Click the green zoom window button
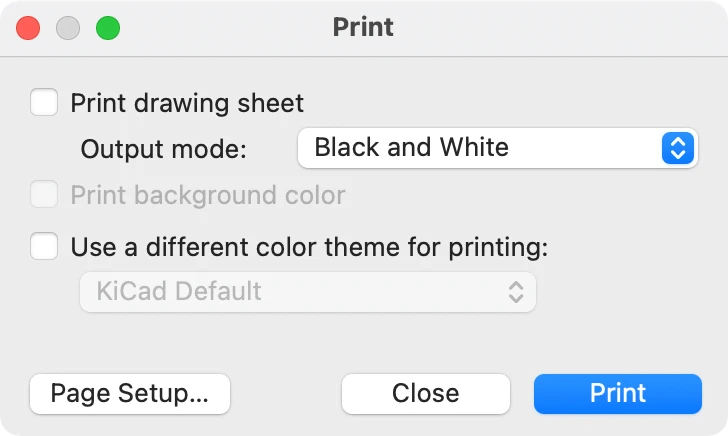The width and height of the screenshot is (728, 436). point(107,27)
